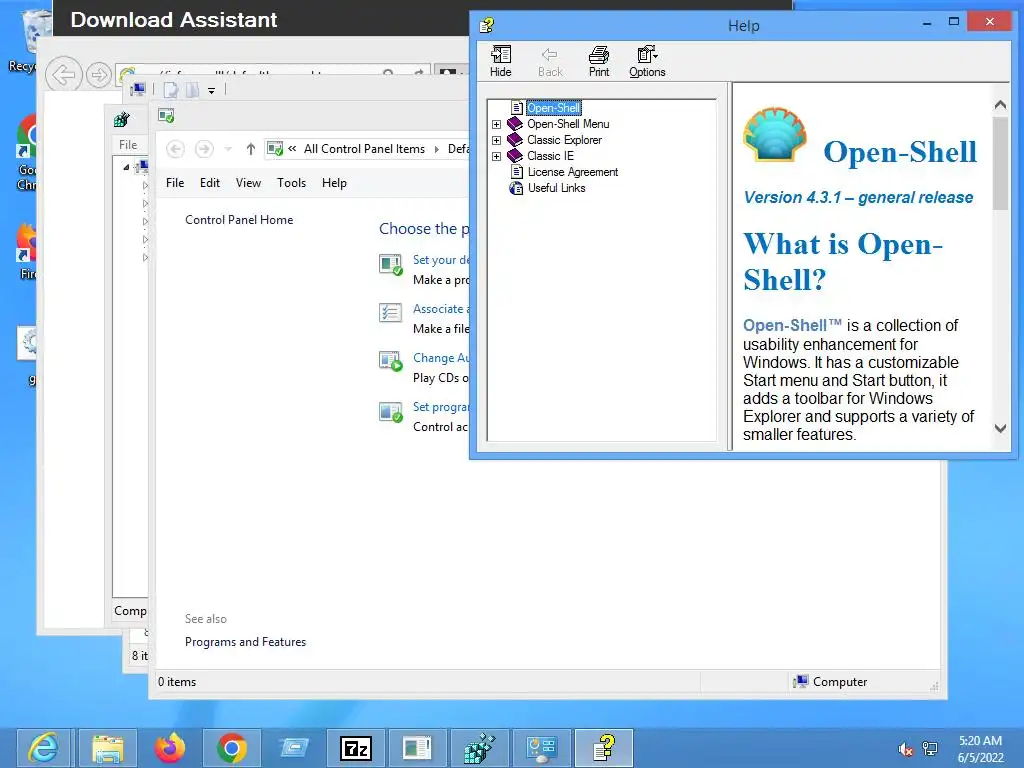This screenshot has height=768, width=1024.
Task: Click the Help content scrollbar thumb
Action: [x=1000, y=163]
